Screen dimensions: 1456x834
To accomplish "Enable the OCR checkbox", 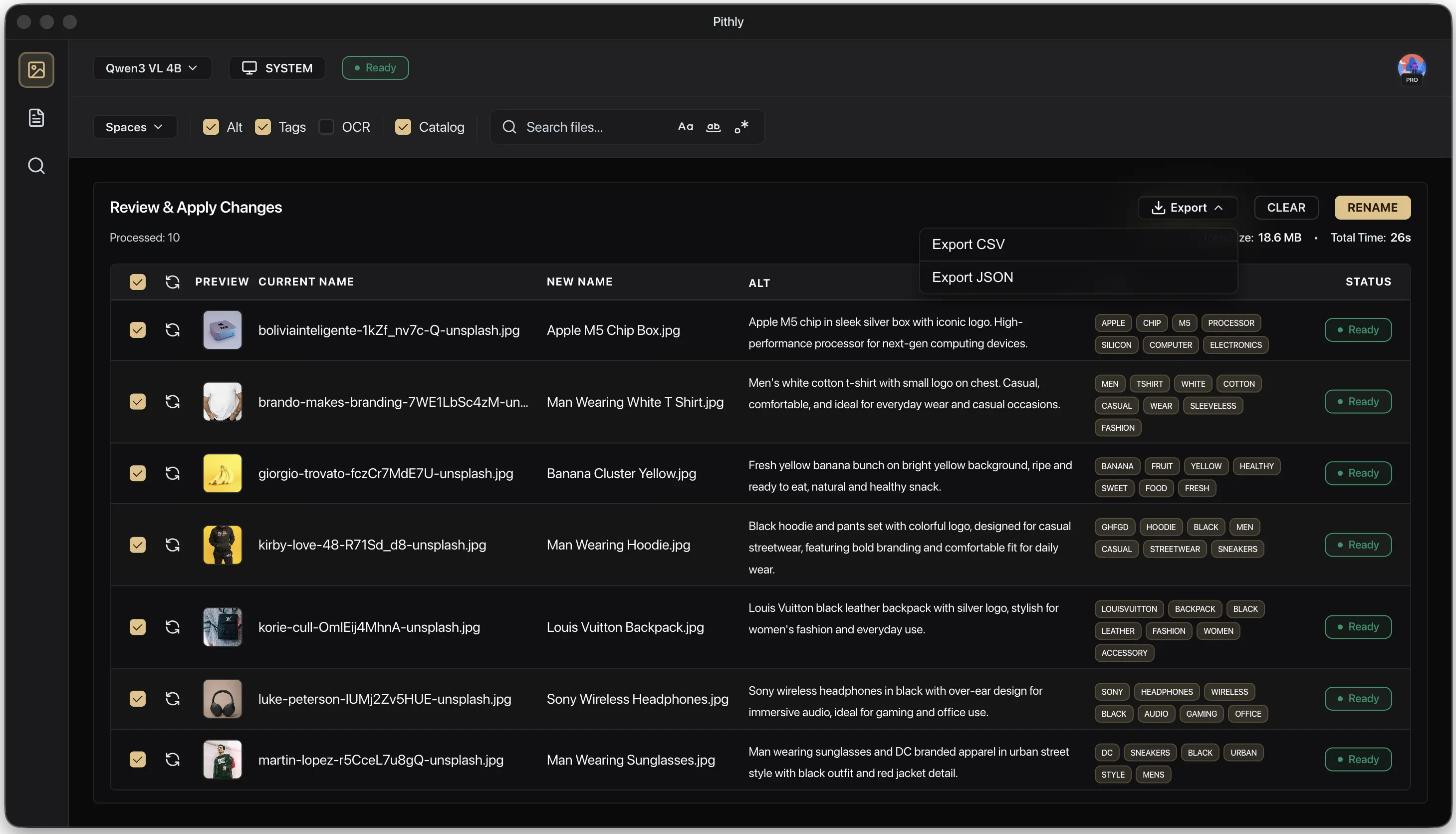I will pos(326,127).
